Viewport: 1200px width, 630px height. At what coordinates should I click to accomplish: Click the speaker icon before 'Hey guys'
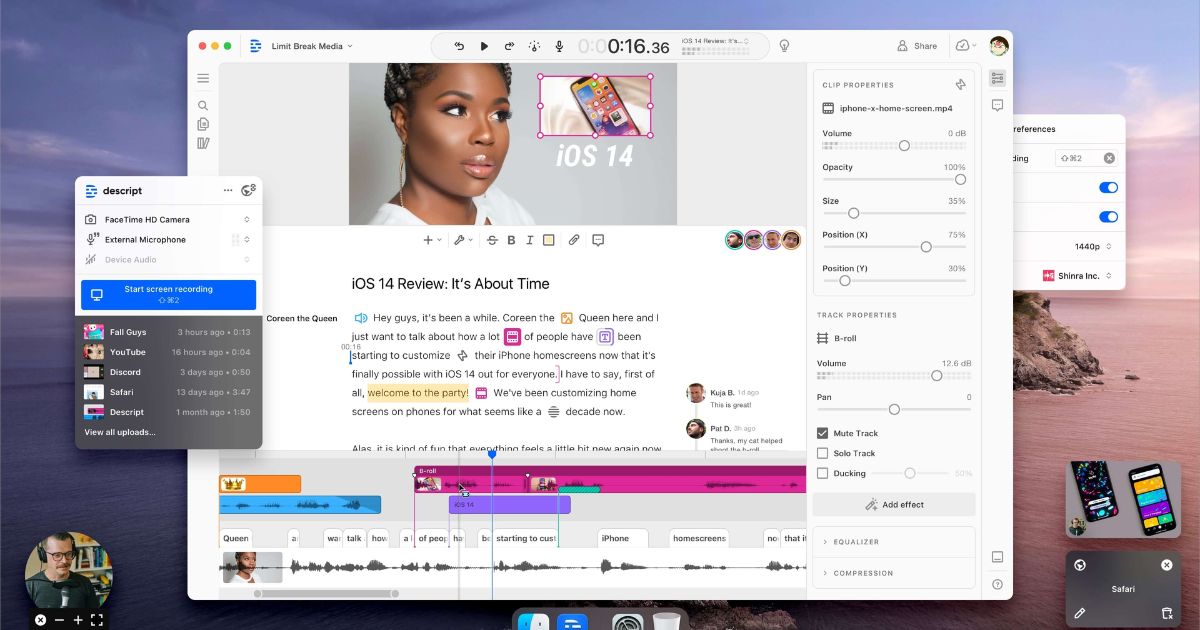361,318
